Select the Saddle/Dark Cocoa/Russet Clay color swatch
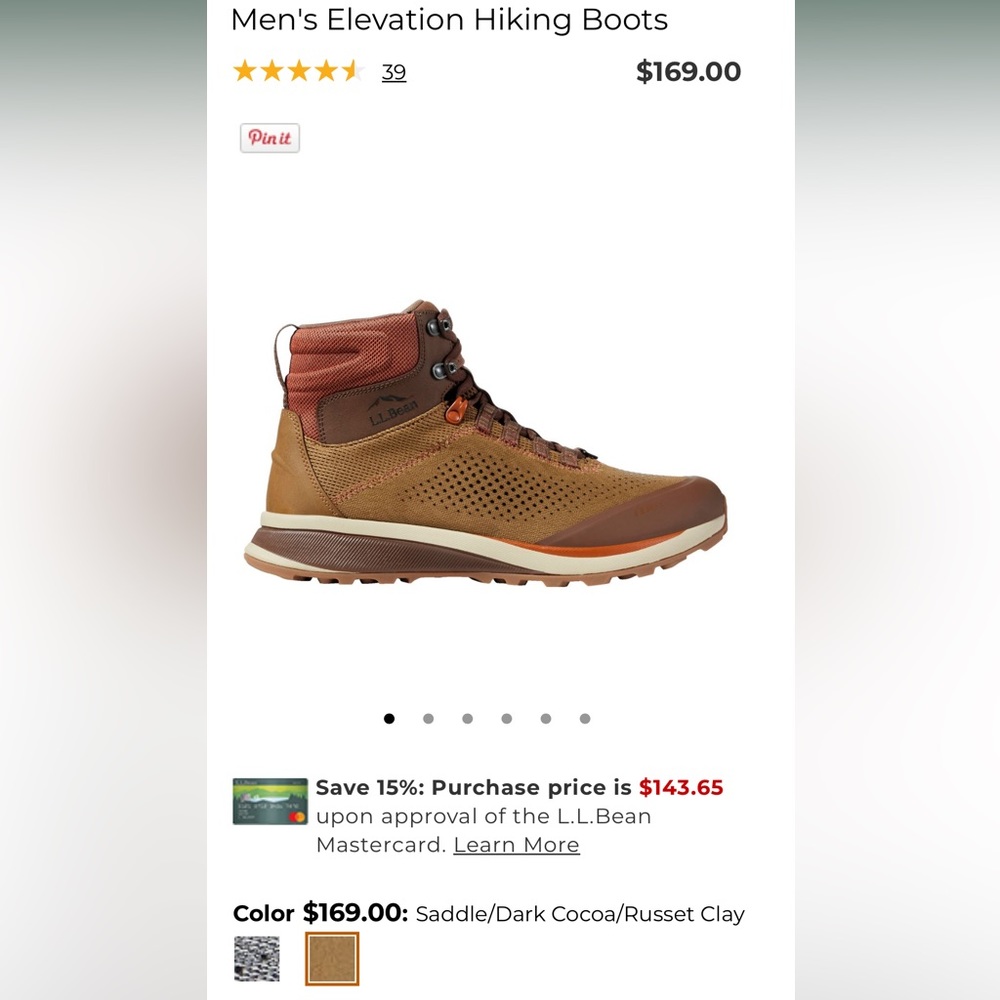This screenshot has height=1000, width=1000. click(x=330, y=958)
